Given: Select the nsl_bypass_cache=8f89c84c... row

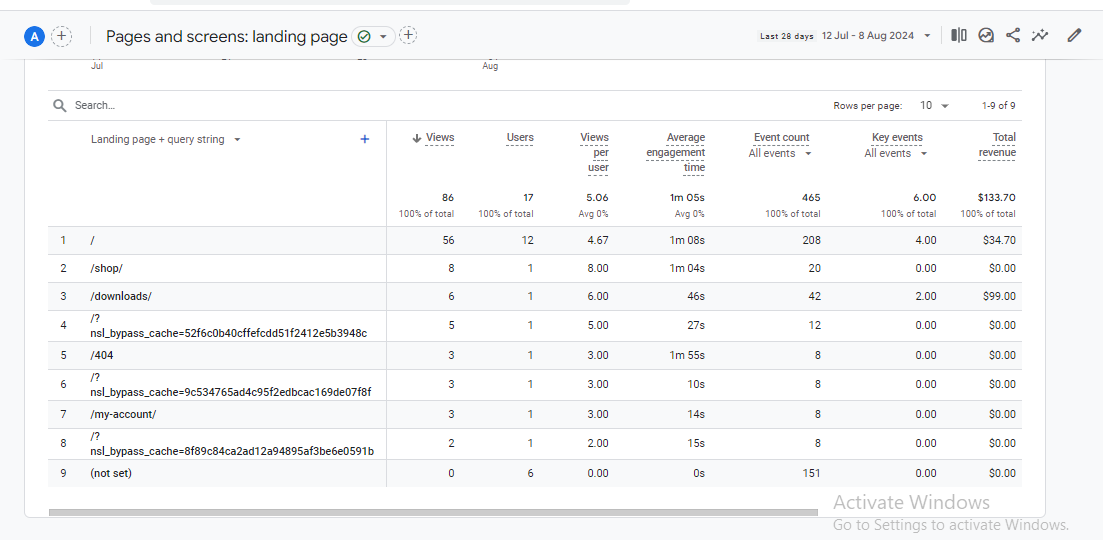Looking at the screenshot, I should tap(535, 444).
